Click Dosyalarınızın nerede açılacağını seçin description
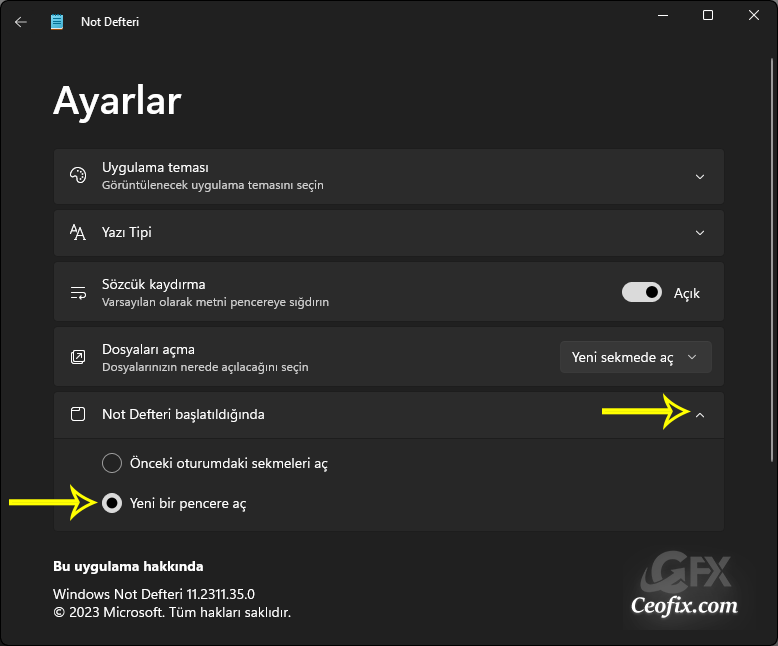 (205, 367)
